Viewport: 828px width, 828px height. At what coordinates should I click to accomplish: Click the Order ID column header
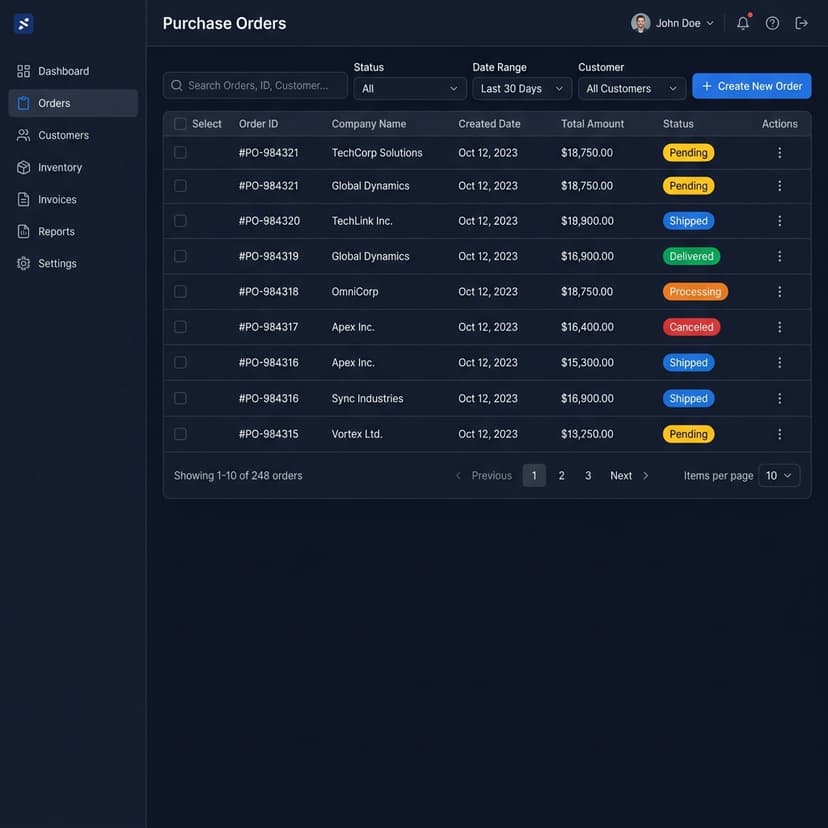(258, 124)
